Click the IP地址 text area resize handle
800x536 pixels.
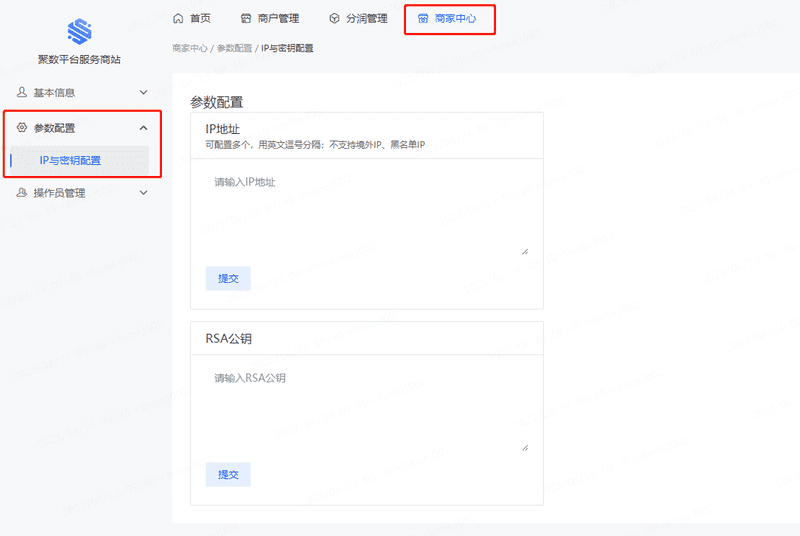(x=525, y=251)
